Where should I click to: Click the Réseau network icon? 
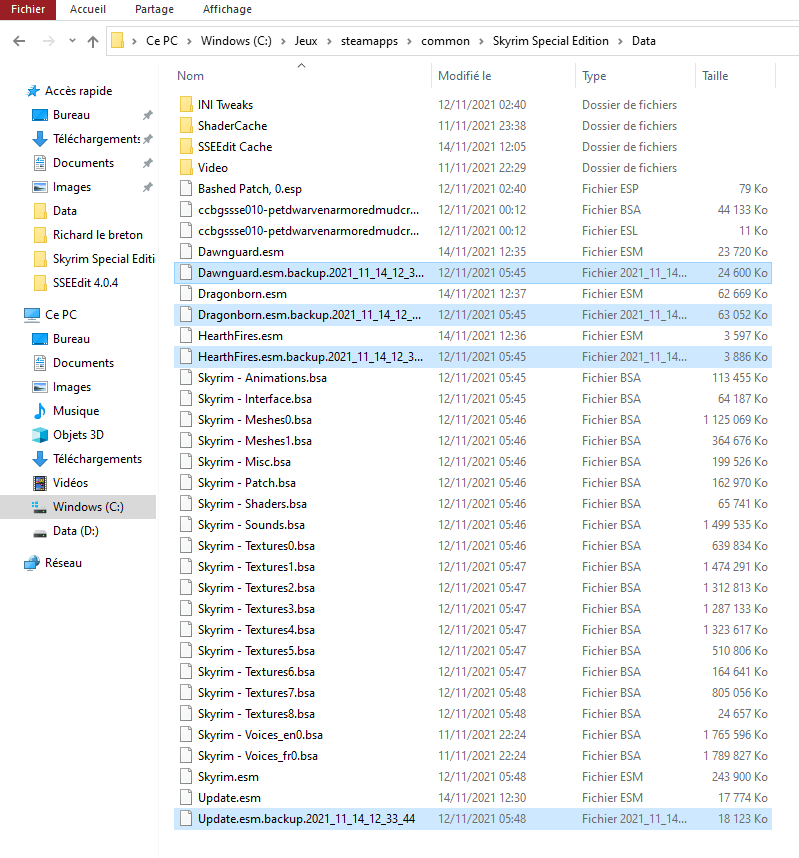coord(32,563)
